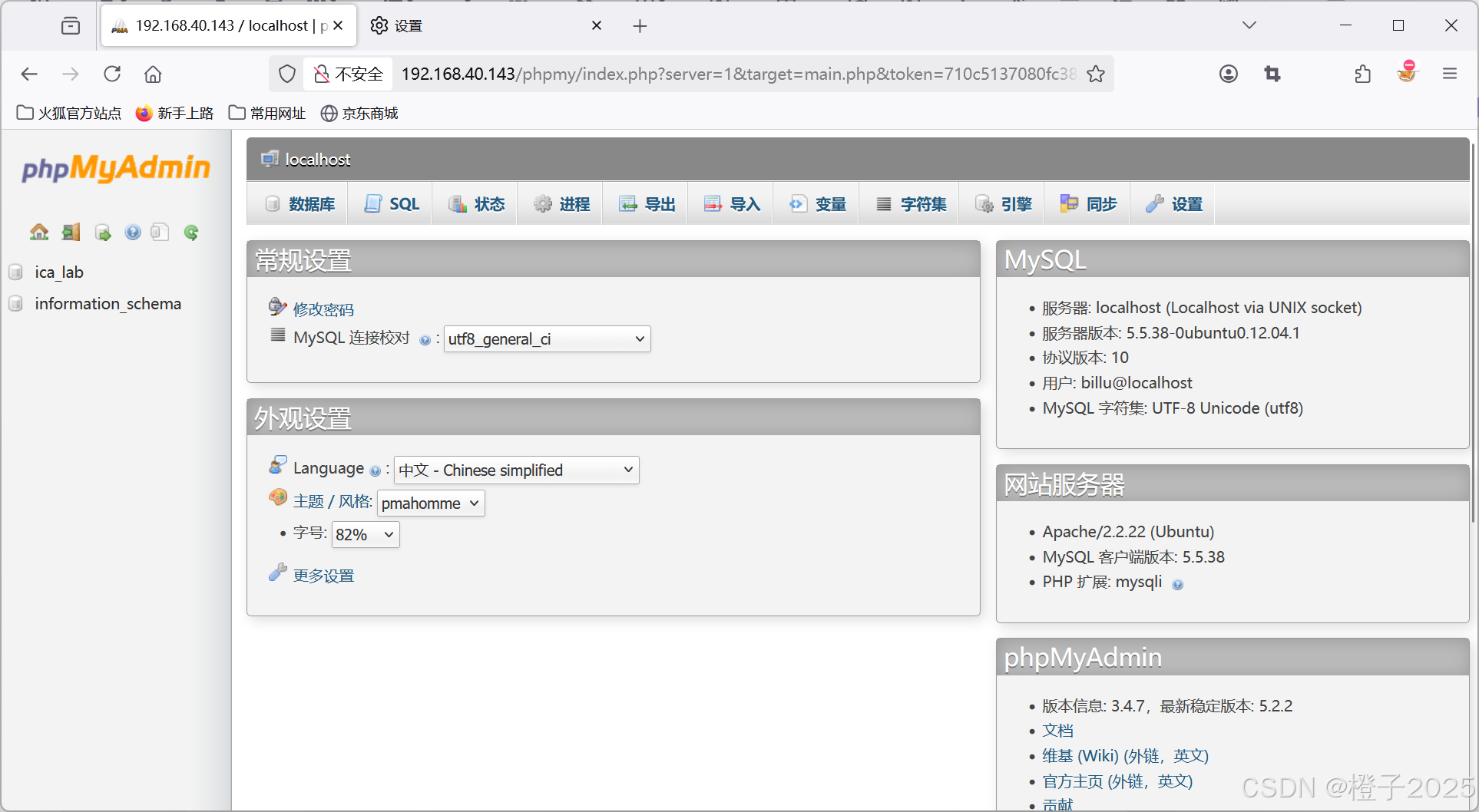Click localhost breadcrumb link
Image resolution: width=1479 pixels, height=812 pixels.
[318, 159]
